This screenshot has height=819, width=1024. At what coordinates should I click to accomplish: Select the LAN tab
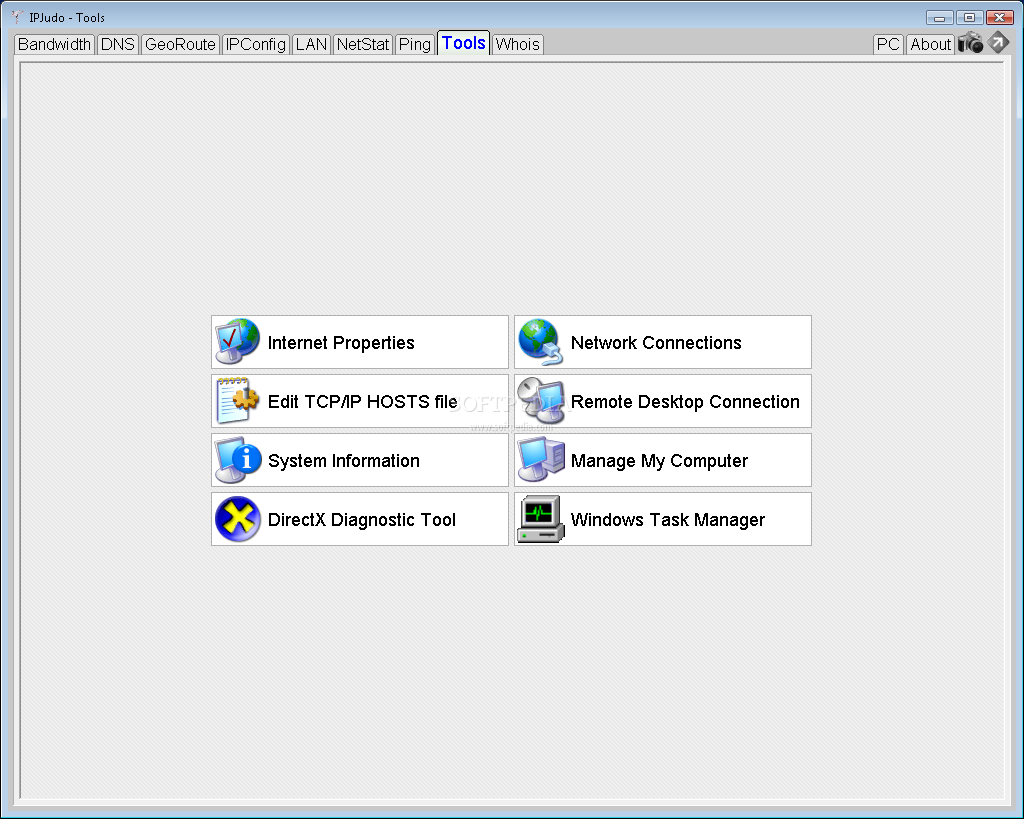pyautogui.click(x=312, y=44)
